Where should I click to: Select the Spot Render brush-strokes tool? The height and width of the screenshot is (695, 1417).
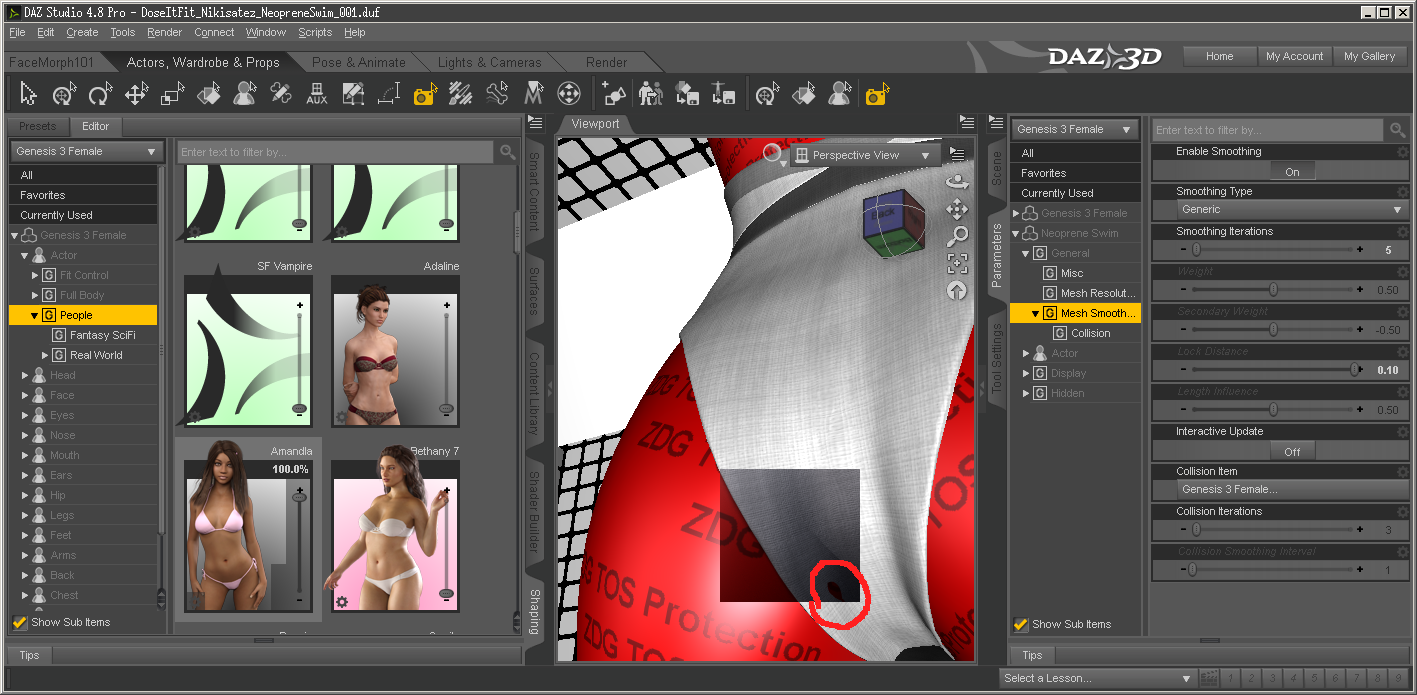point(461,95)
